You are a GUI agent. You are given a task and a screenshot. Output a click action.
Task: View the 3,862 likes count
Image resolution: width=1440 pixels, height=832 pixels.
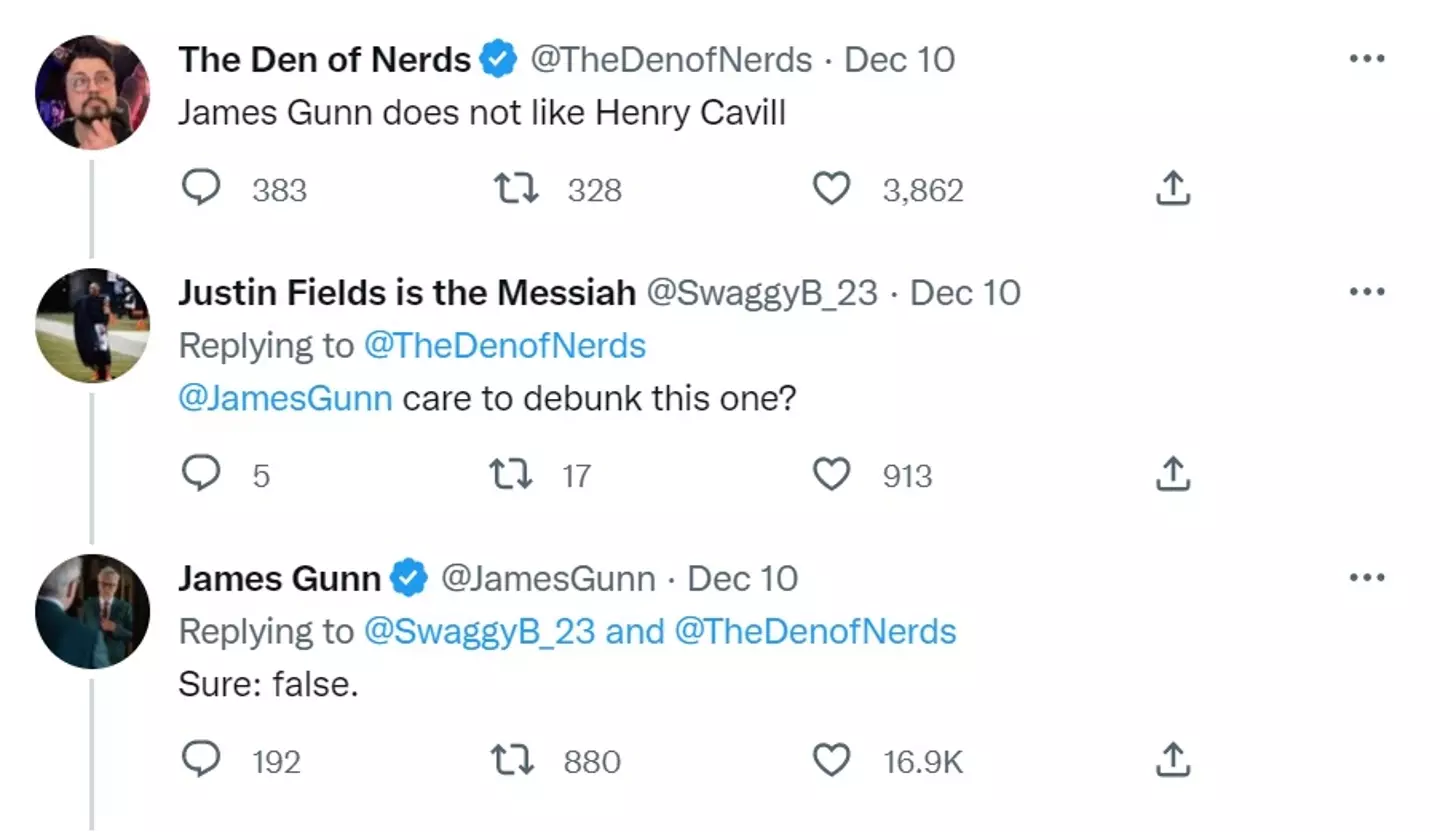coord(923,188)
